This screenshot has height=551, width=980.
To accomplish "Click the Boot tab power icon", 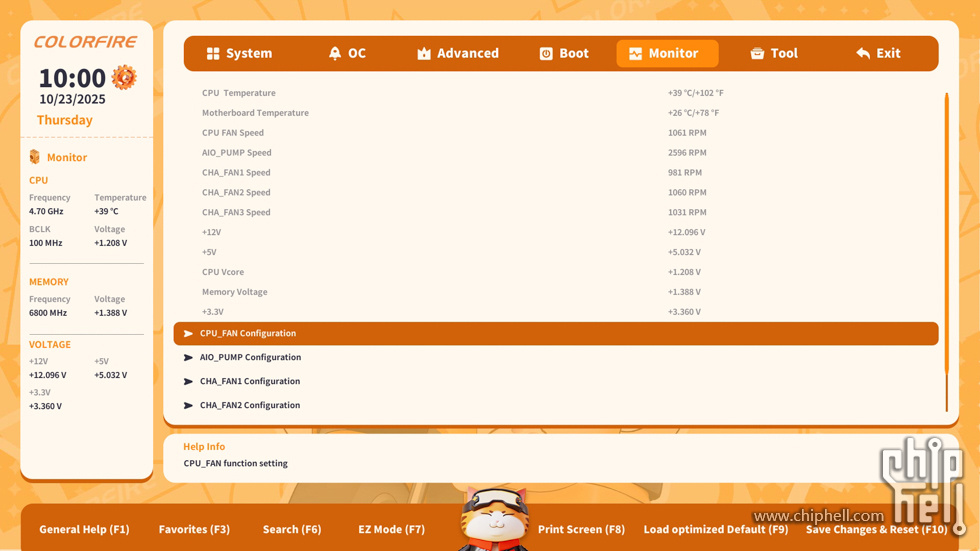I will (546, 54).
